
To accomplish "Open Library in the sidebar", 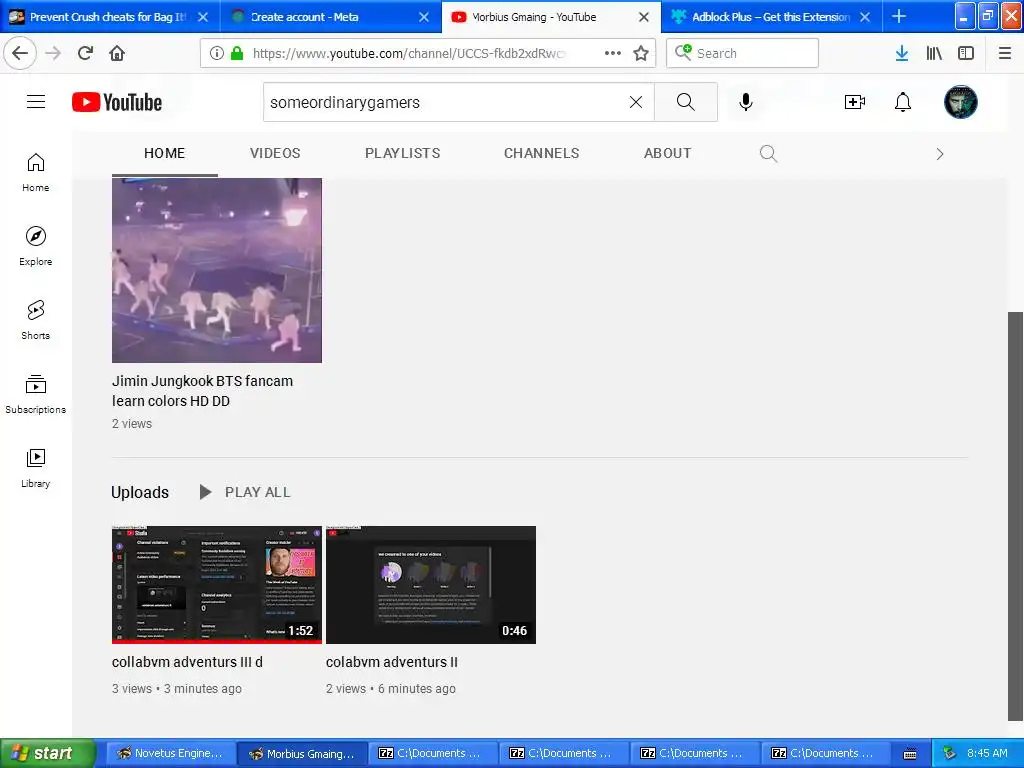I will pyautogui.click(x=36, y=467).
